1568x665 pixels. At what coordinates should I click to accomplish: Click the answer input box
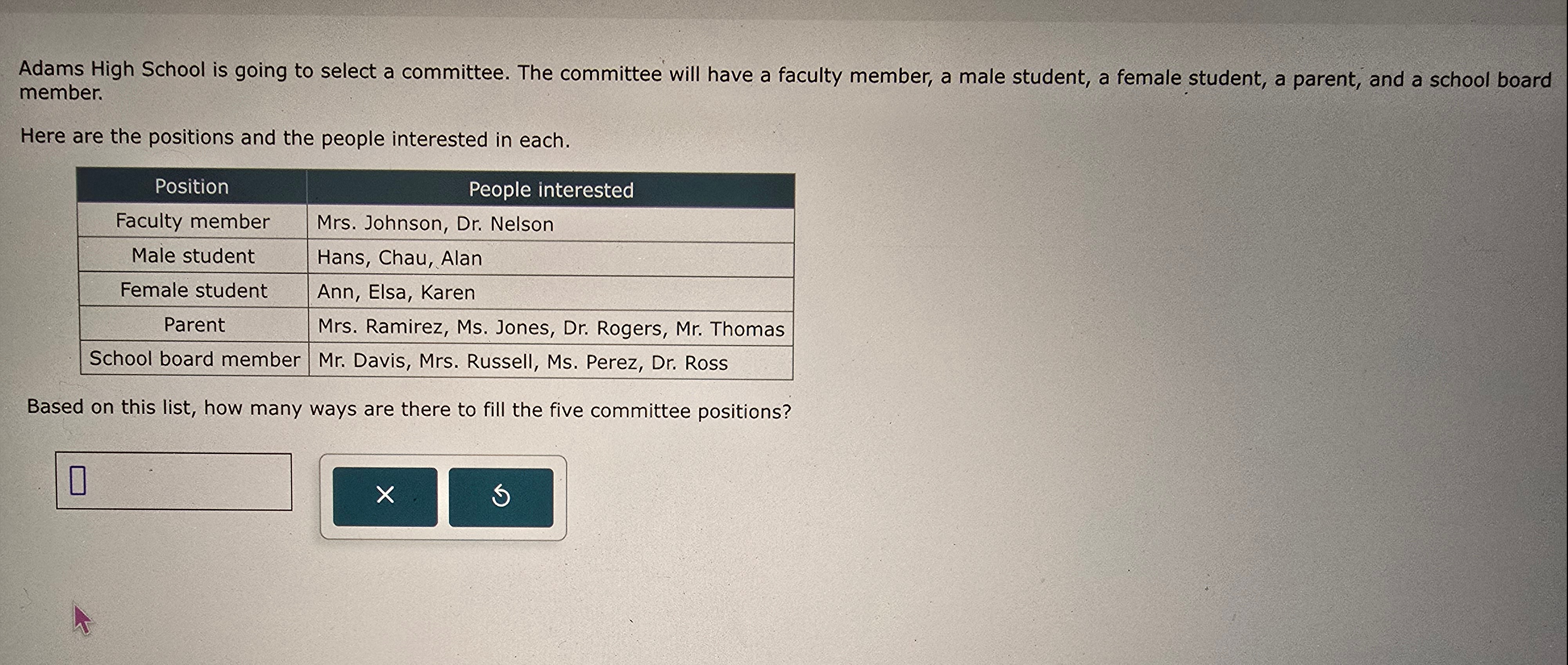174,481
